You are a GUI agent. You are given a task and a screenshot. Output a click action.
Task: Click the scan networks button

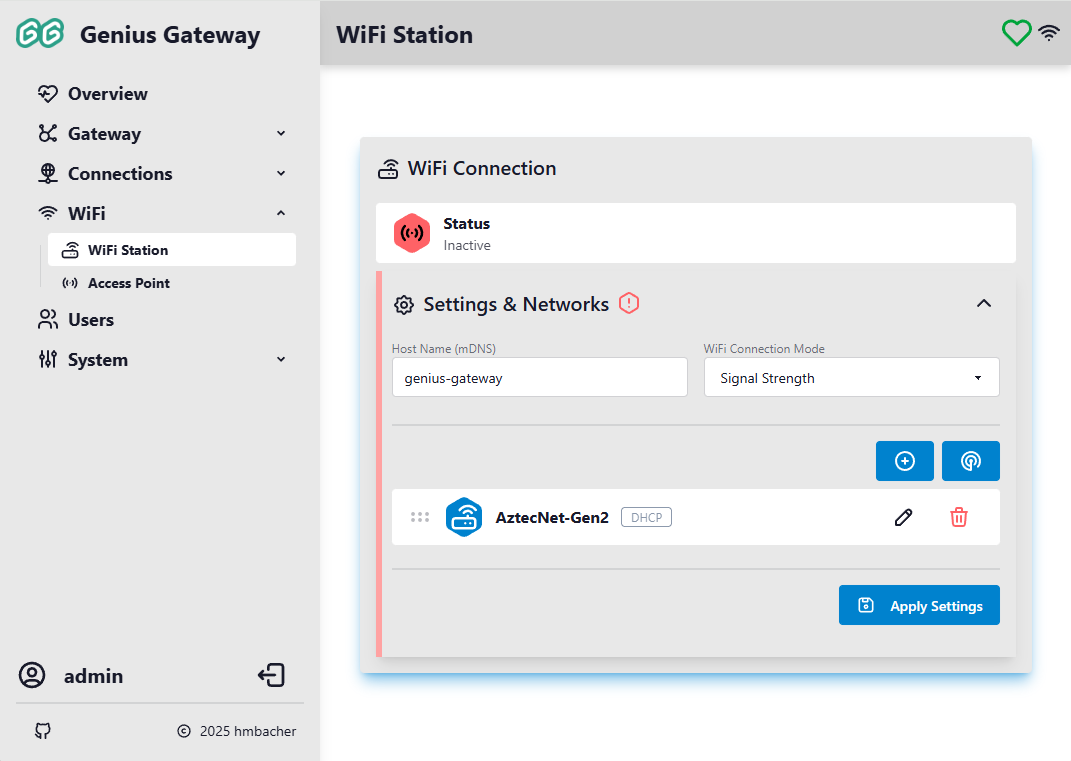point(970,461)
